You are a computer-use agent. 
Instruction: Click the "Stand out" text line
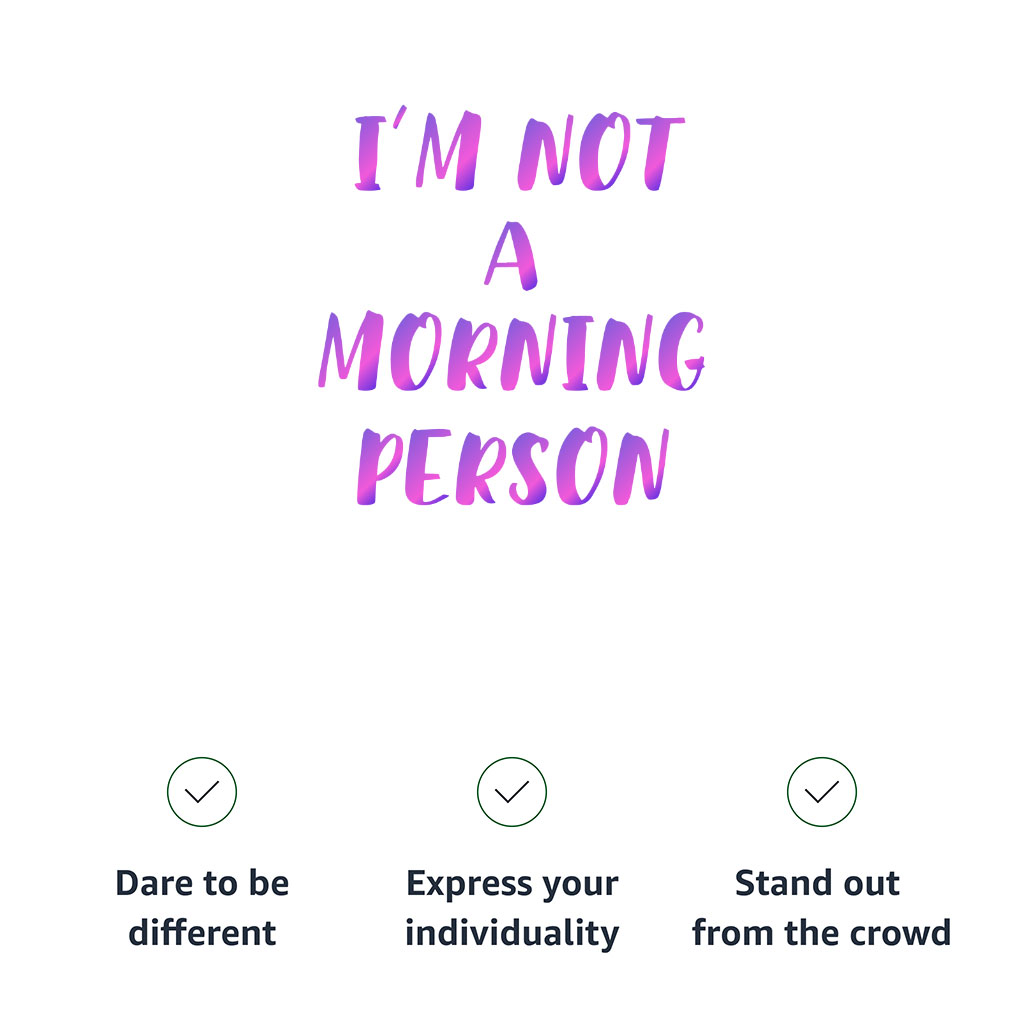point(818,884)
